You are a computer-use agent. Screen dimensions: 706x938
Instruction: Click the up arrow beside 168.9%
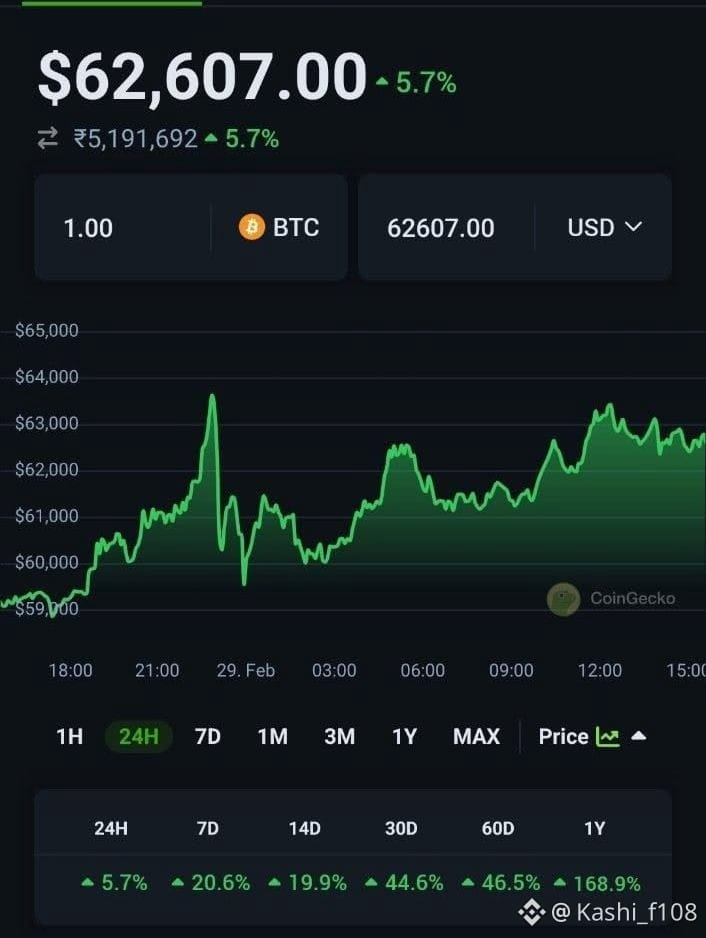tap(560, 882)
